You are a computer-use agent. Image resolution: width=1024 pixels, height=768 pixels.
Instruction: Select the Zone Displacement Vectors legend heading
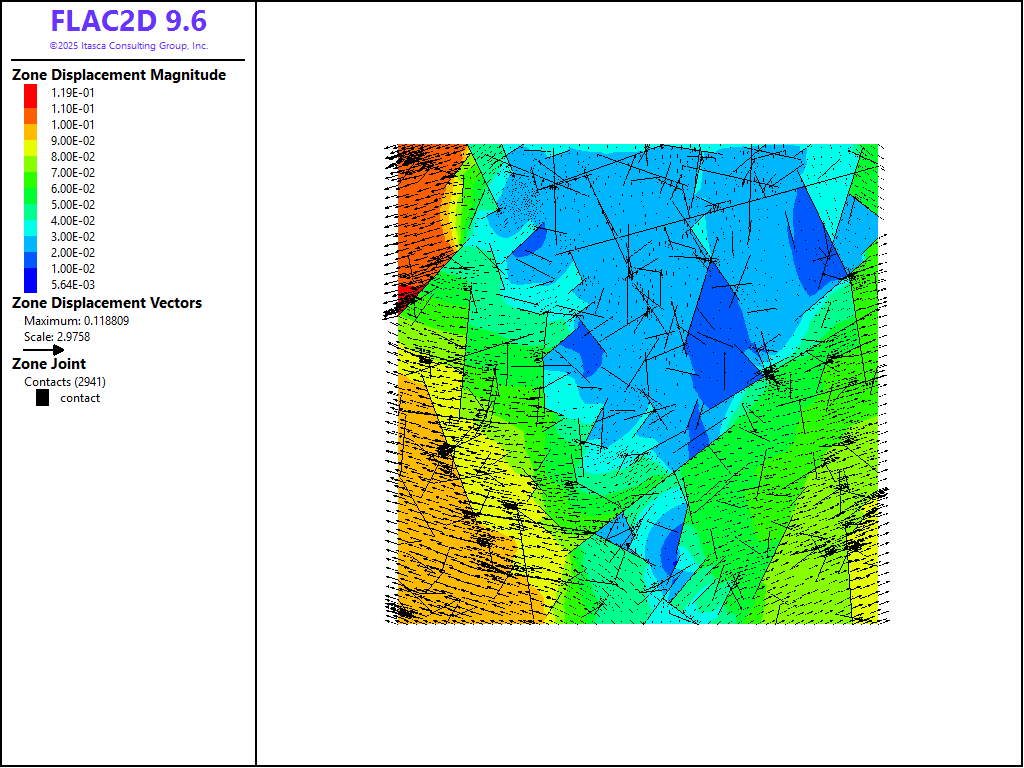106,303
